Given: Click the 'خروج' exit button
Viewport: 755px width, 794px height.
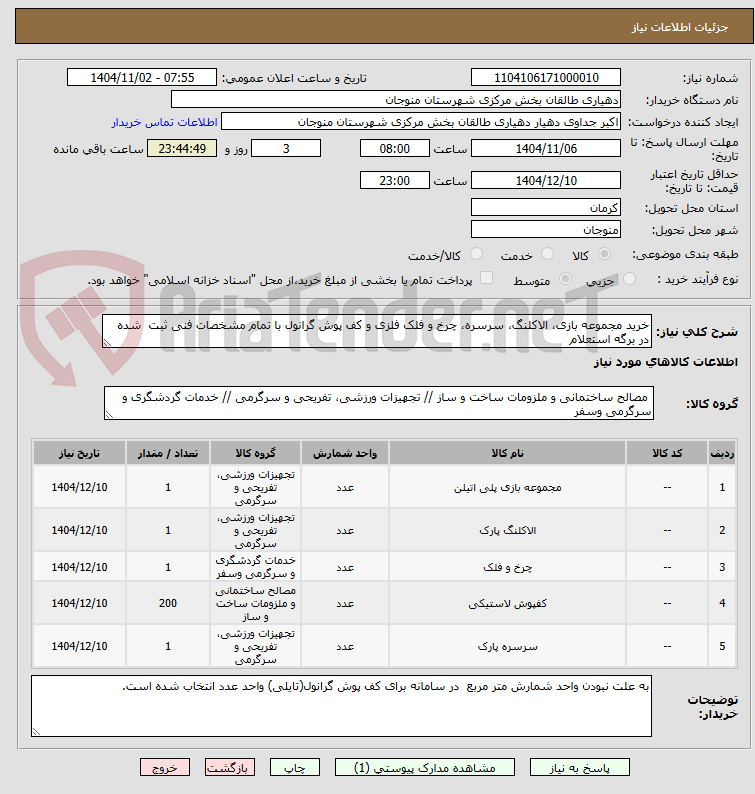Looking at the screenshot, I should click(x=165, y=768).
